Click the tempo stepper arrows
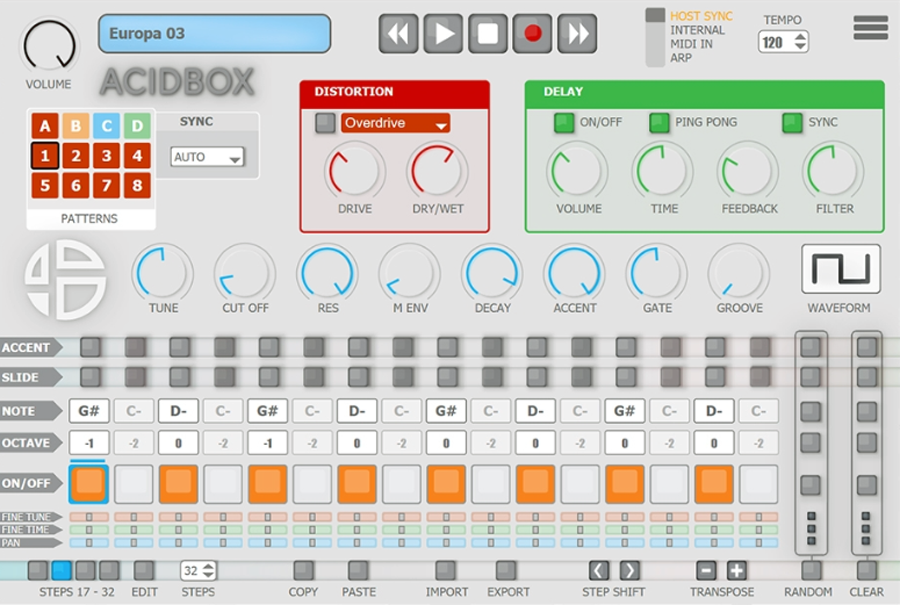900x605 pixels. [x=800, y=41]
